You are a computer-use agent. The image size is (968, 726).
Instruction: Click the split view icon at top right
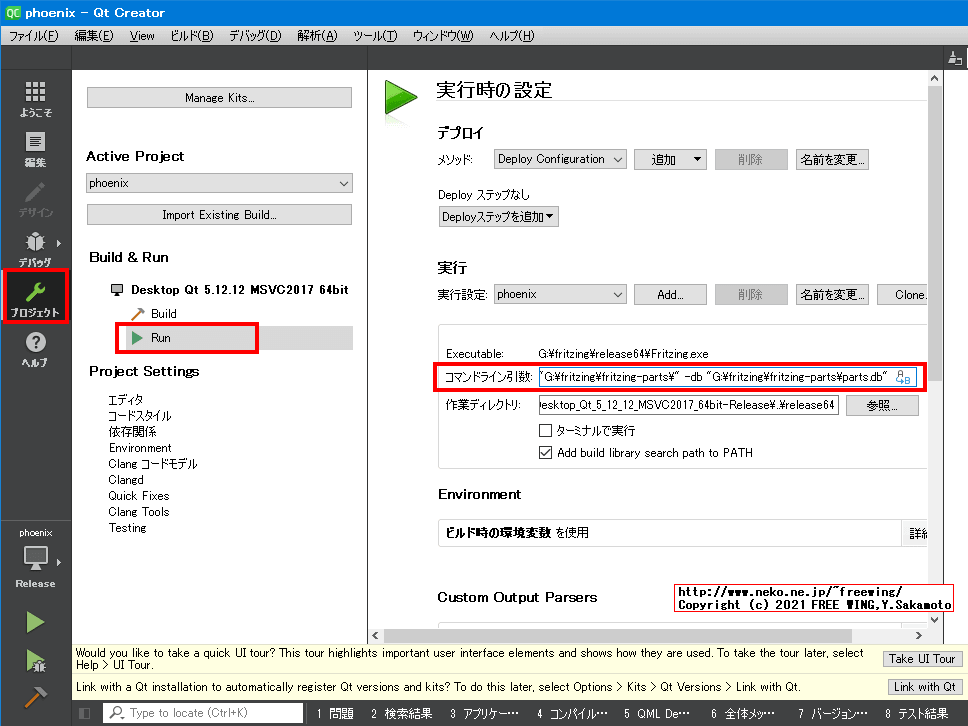955,58
